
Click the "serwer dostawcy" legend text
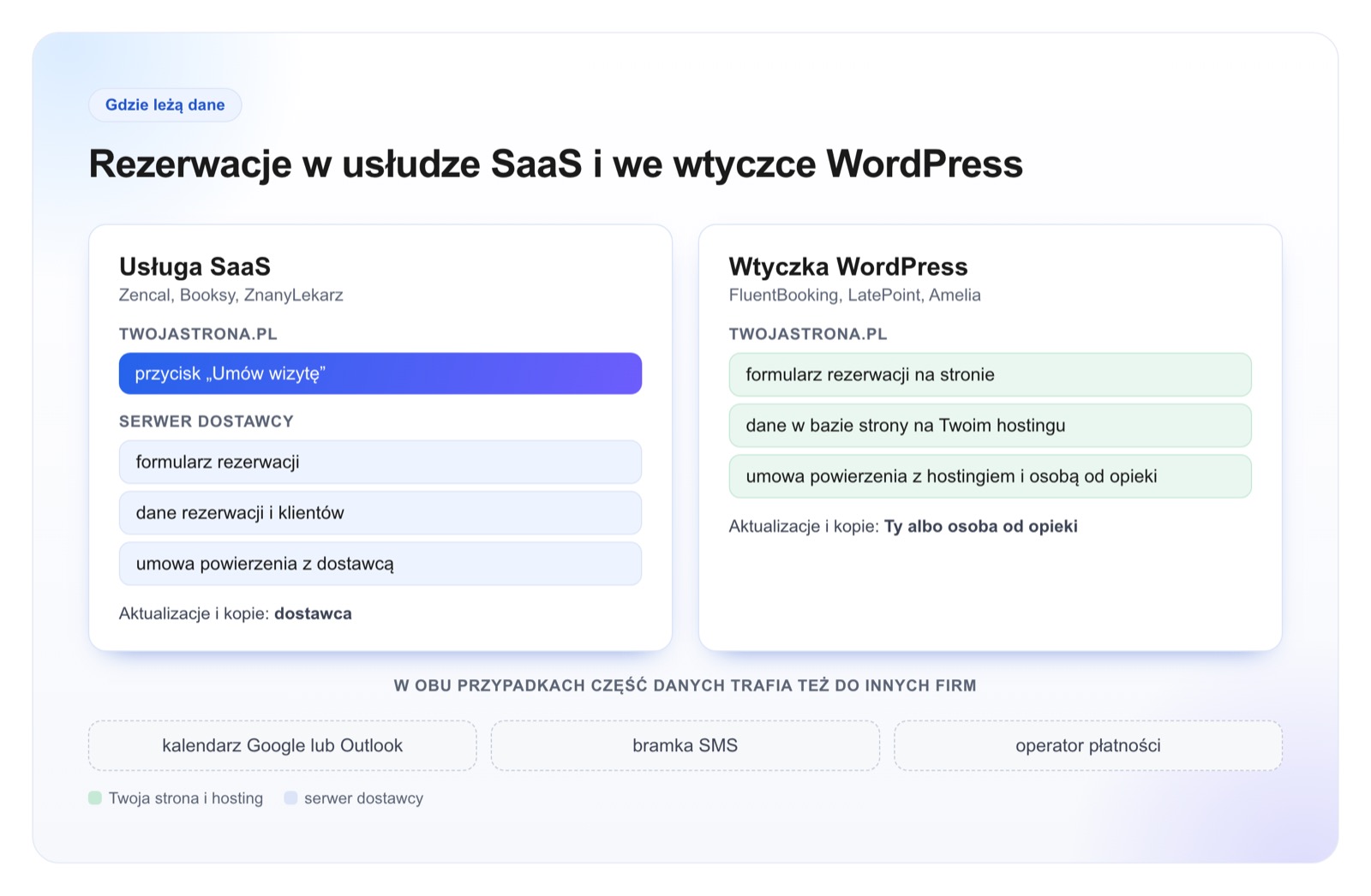tap(364, 798)
